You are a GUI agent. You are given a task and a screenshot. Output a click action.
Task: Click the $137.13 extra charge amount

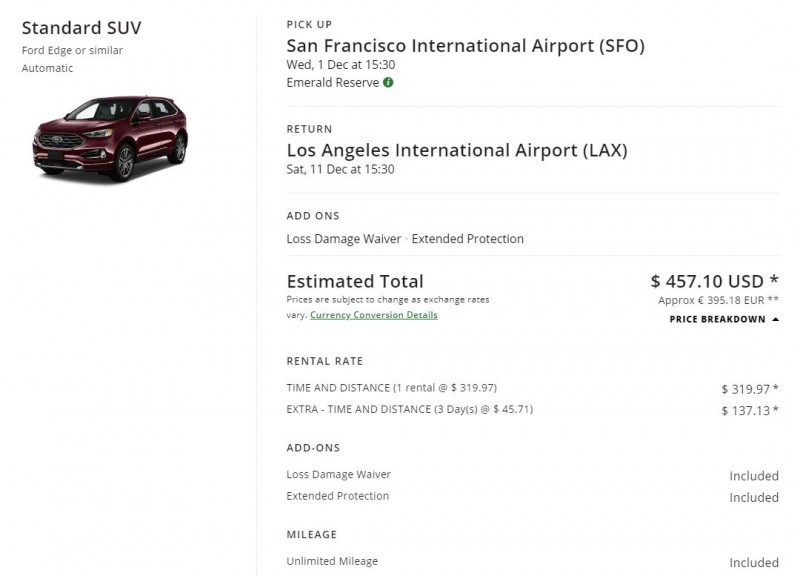click(x=749, y=410)
